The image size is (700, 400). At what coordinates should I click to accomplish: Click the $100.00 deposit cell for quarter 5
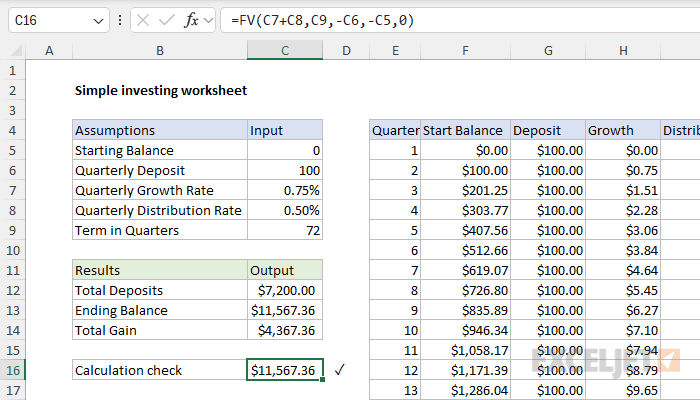coord(548,230)
